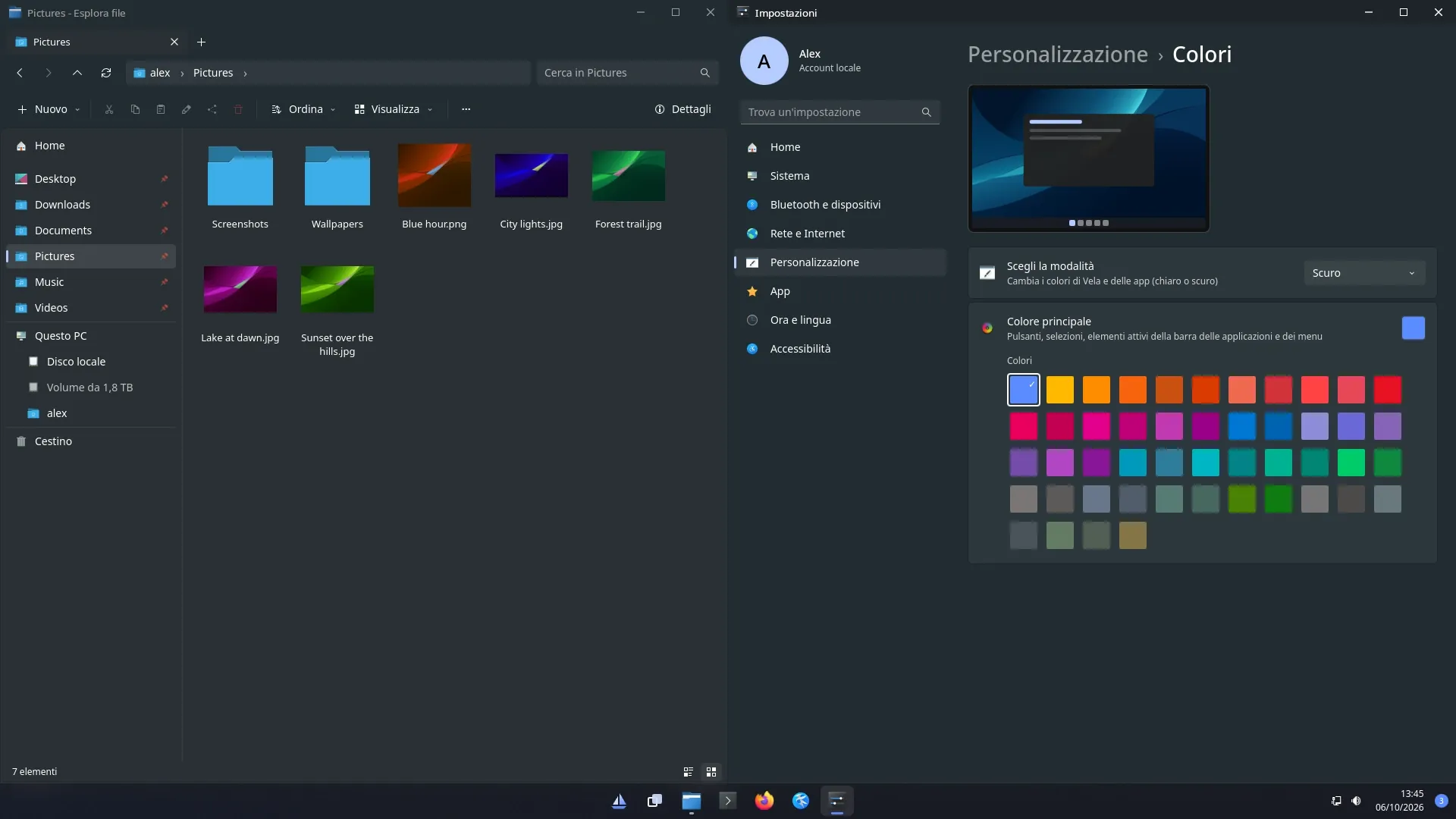Open the notification badge showing 3
Screen dimensions: 1456x819
coord(1442,801)
